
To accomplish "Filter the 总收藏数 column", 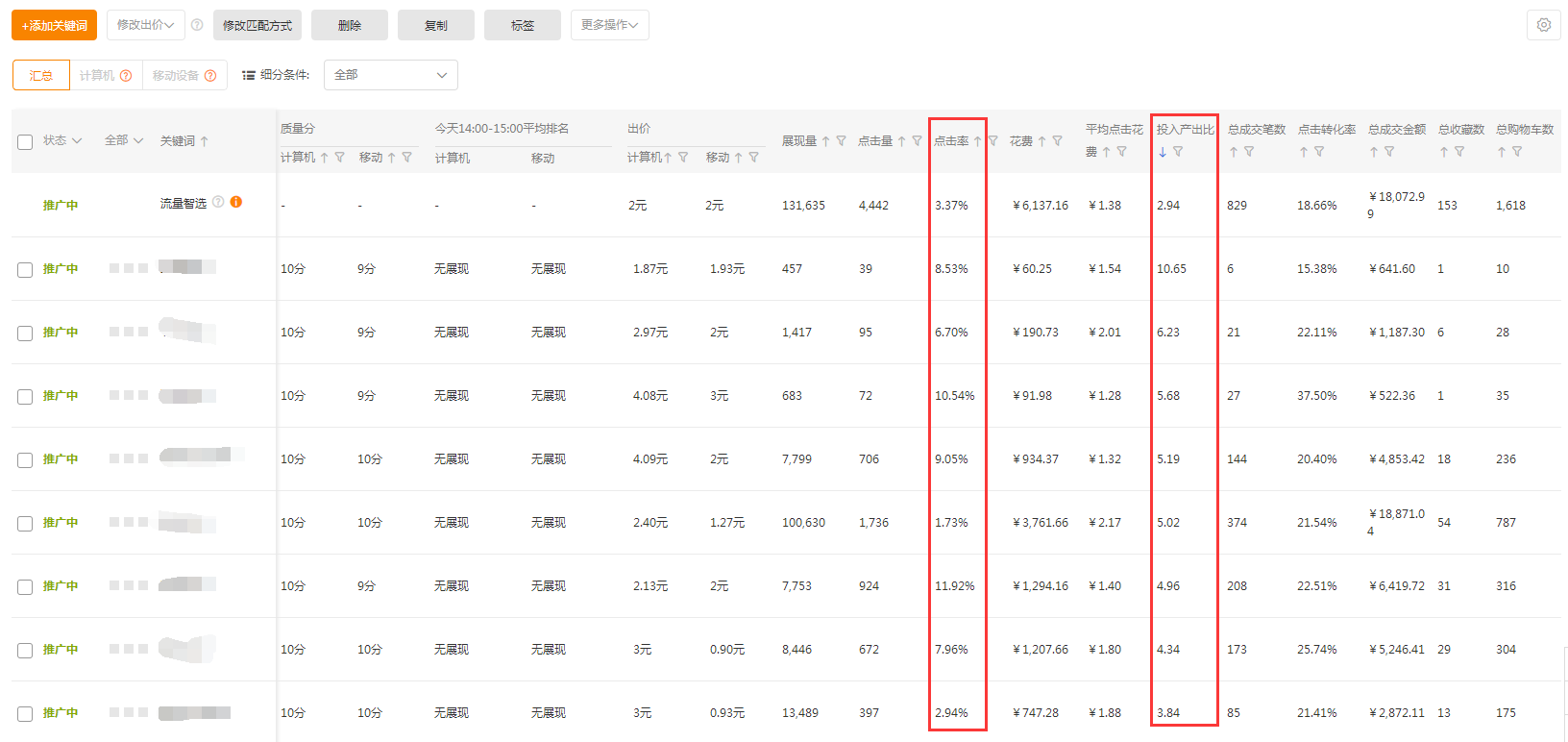I will pyautogui.click(x=1459, y=152).
